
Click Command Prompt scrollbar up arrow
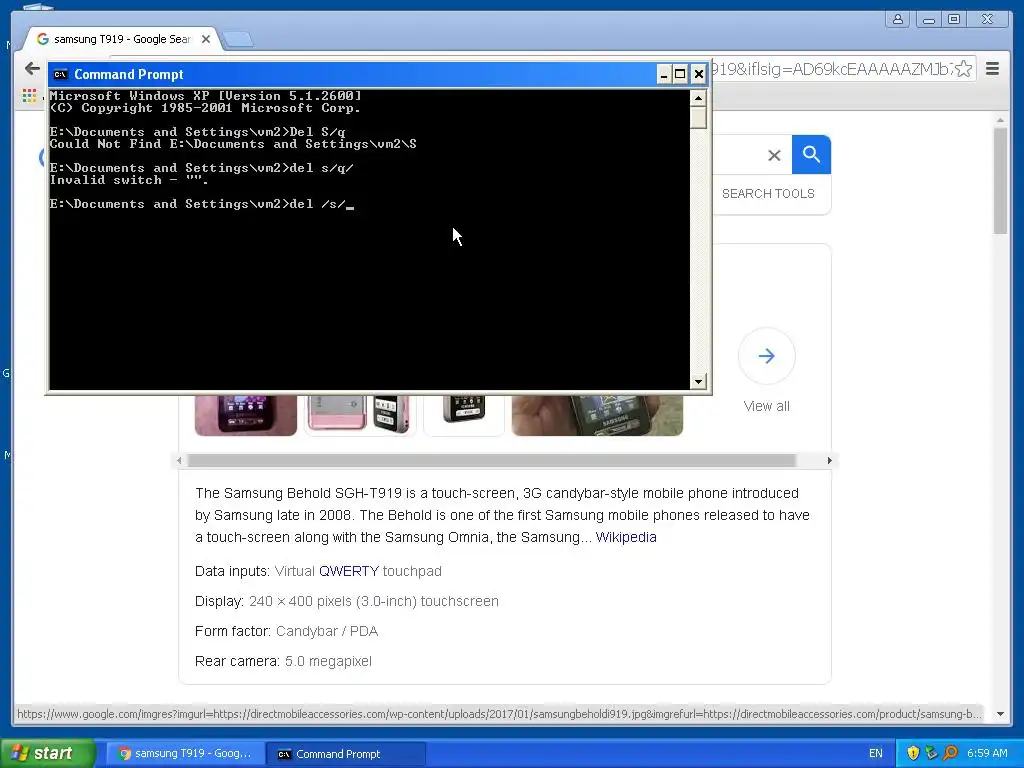click(698, 99)
